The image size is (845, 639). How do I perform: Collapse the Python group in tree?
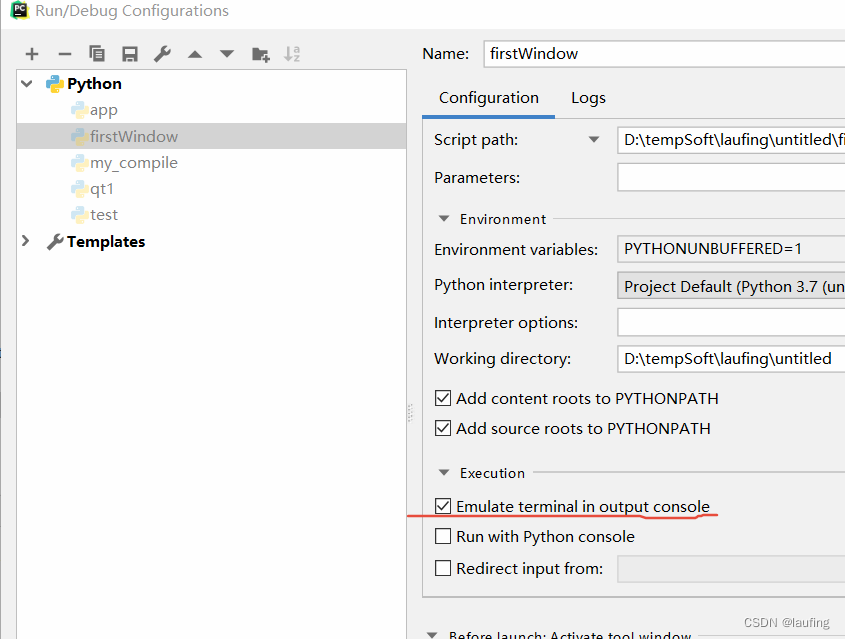[x=26, y=84]
